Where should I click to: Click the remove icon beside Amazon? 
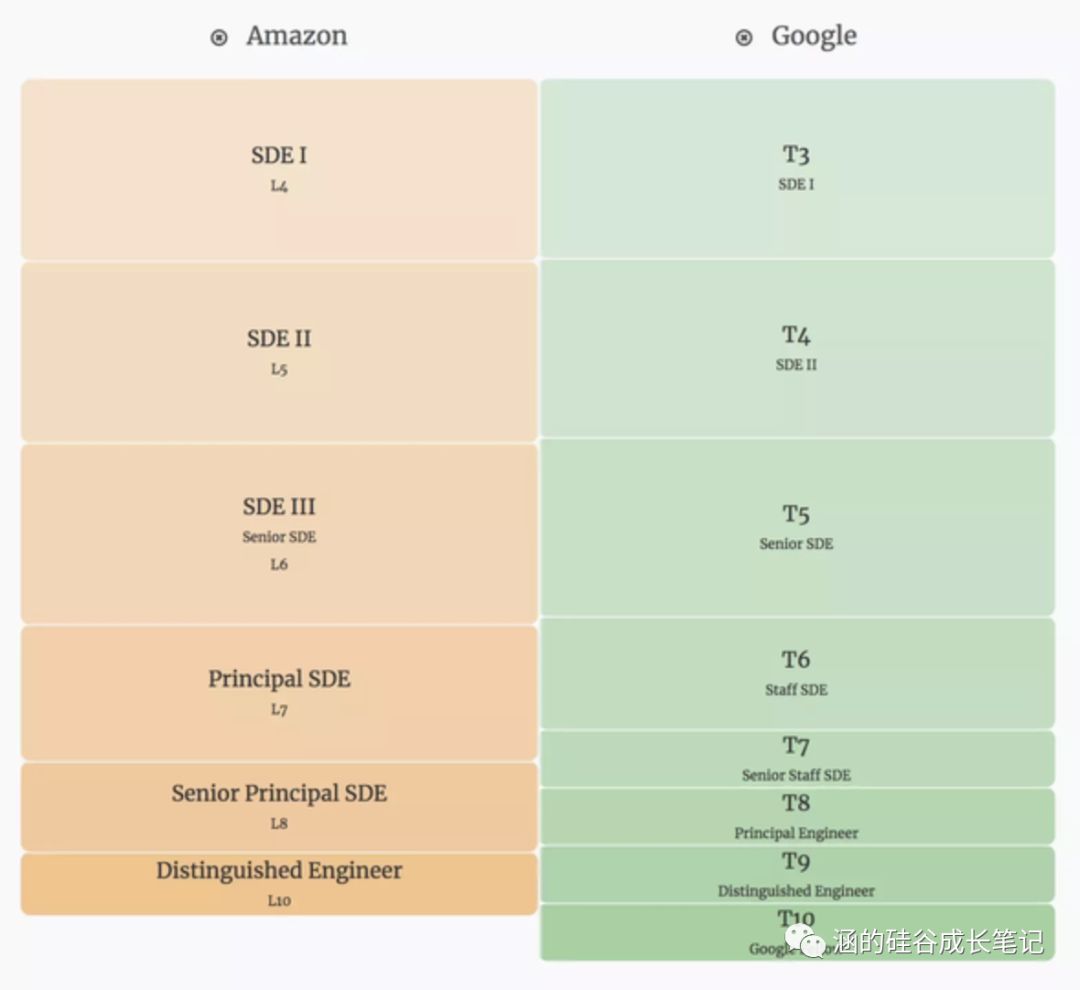click(219, 38)
